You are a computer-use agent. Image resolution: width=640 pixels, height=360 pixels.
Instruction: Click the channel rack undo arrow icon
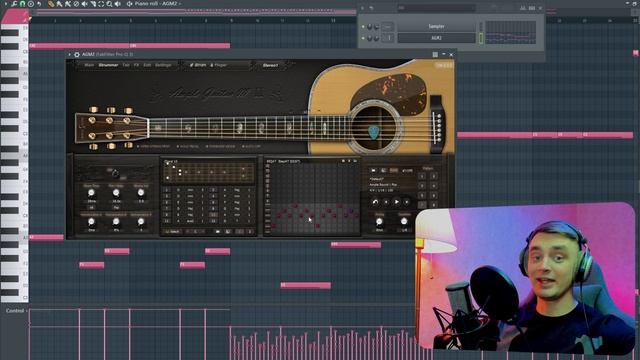372,8
